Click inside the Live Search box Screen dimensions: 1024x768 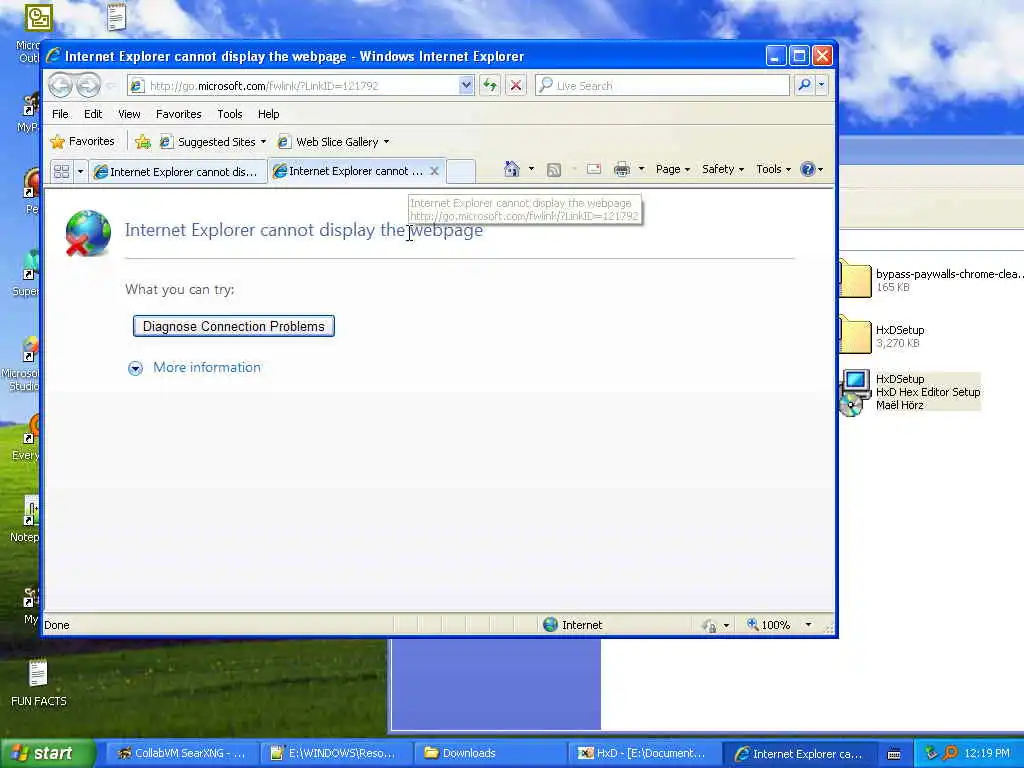coord(662,86)
